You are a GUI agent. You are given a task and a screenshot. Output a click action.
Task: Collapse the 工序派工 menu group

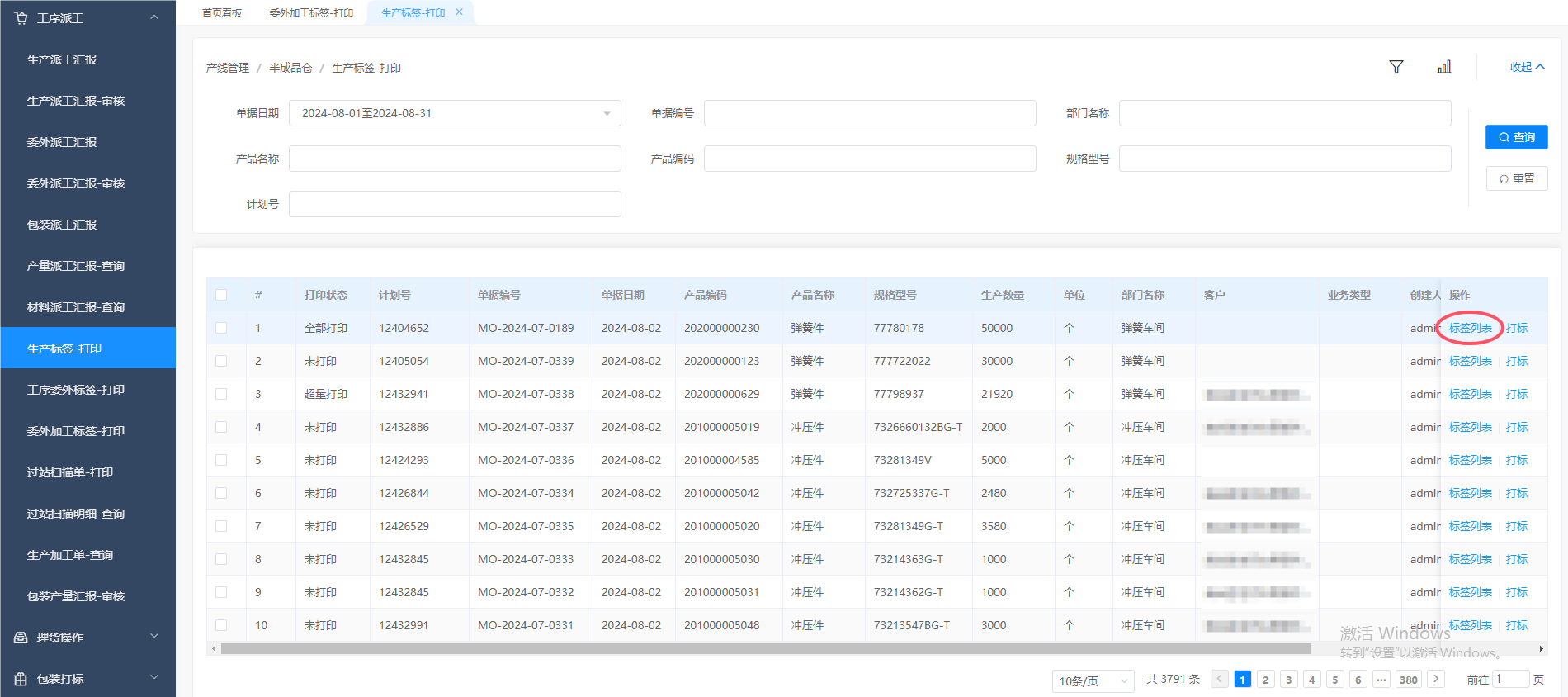pos(154,17)
